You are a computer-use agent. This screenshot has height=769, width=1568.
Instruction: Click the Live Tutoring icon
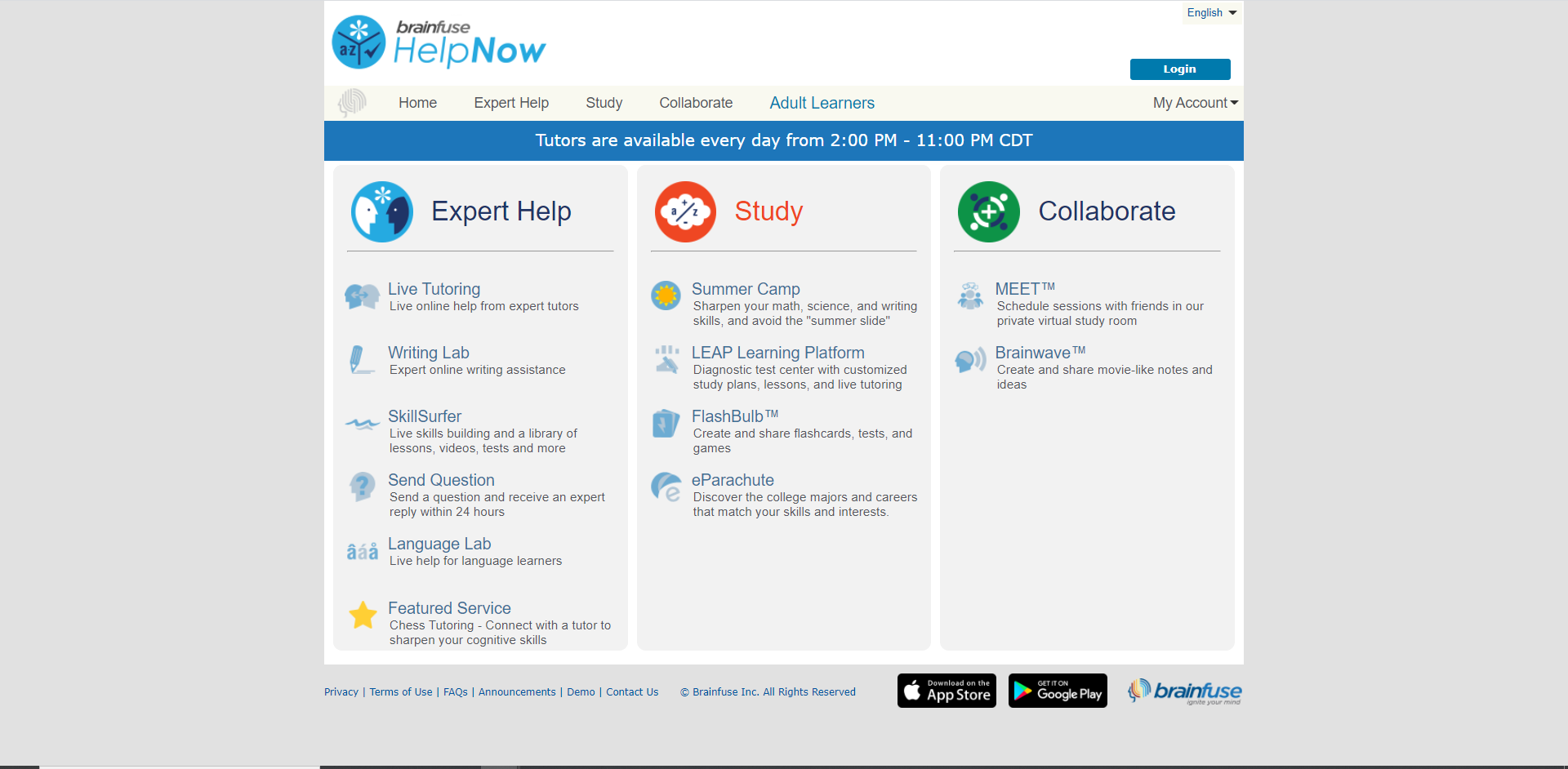[x=363, y=296]
